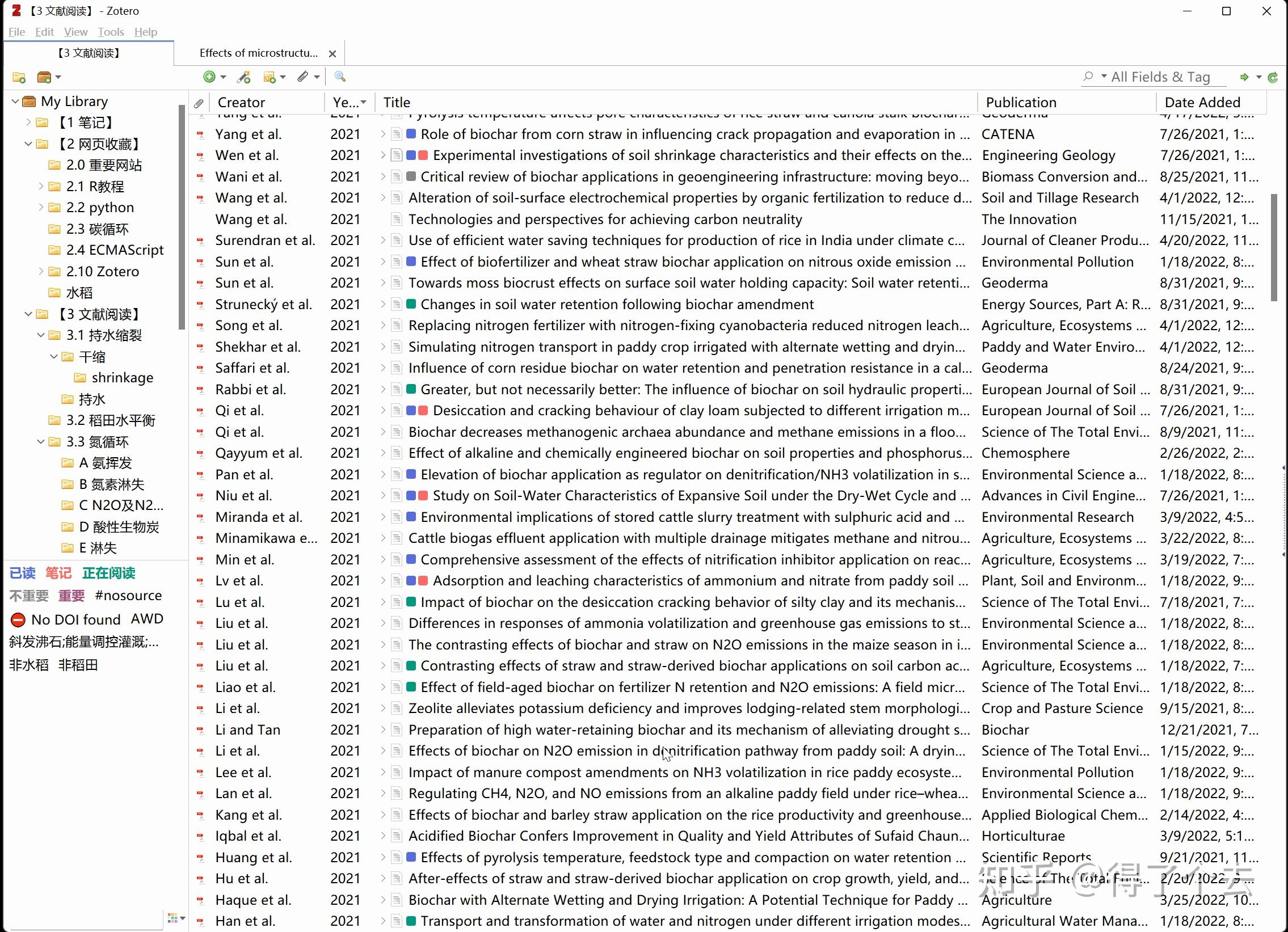
Task: Click the green New Item plus icon
Action: click(209, 77)
